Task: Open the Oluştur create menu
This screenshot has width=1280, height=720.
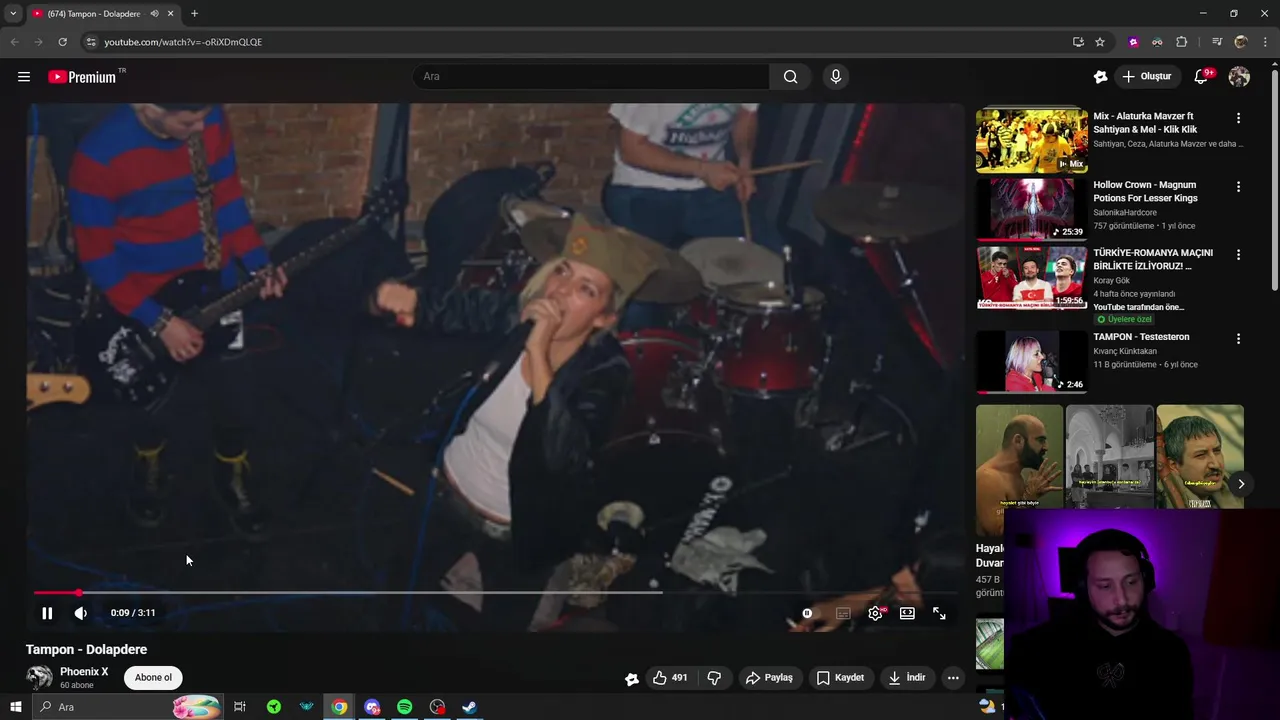Action: [x=1147, y=77]
